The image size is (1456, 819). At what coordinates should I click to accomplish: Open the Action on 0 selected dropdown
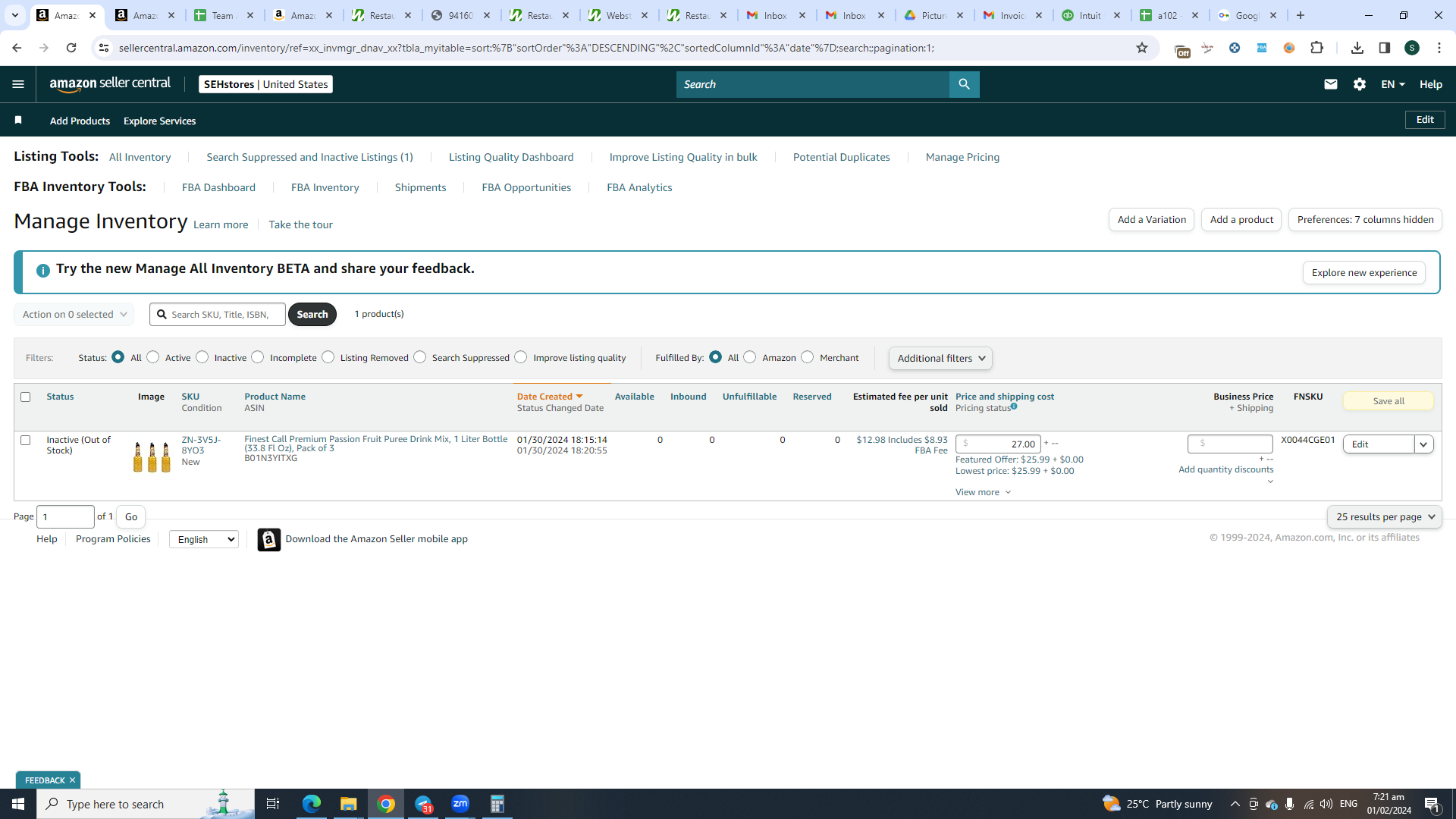click(x=74, y=314)
